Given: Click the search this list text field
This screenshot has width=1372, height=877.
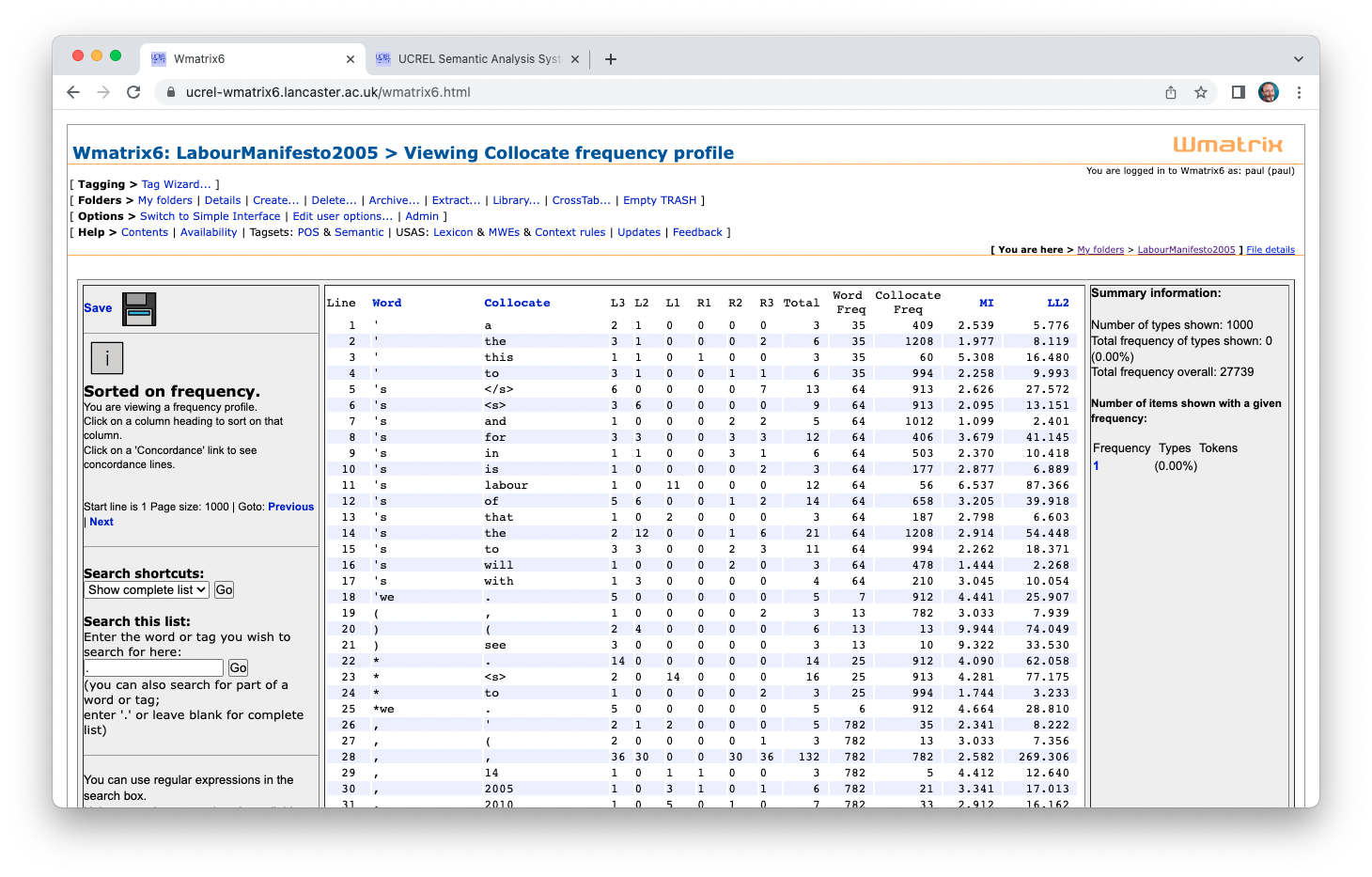Looking at the screenshot, I should click(x=154, y=668).
